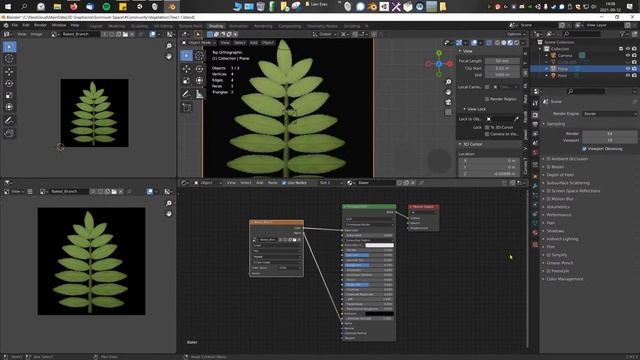The image size is (640, 360).
Task: Click the pan hand in lower image editor
Action: pyautogui.click(x=169, y=213)
